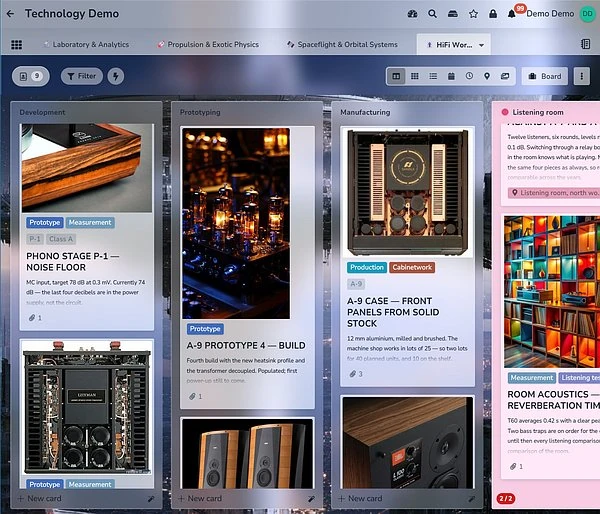600x514 pixels.
Task: Open the Filter button
Action: pyautogui.click(x=82, y=76)
